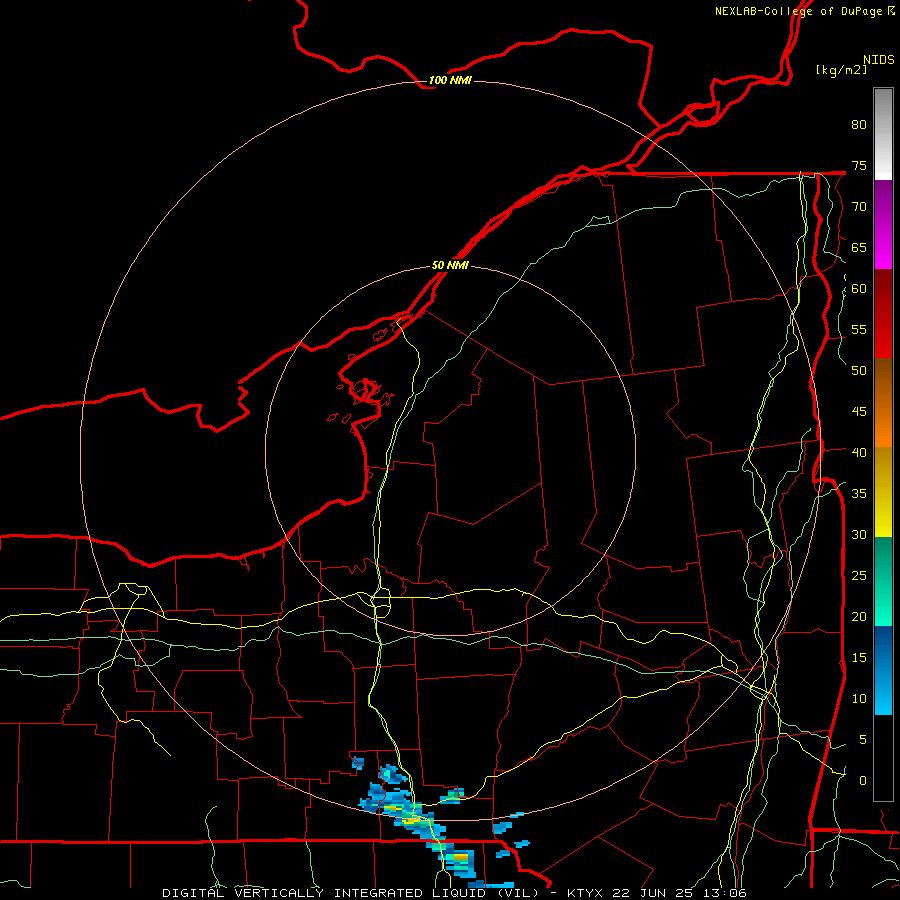900x900 pixels.
Task: Click the scale value 55
Action: click(859, 329)
